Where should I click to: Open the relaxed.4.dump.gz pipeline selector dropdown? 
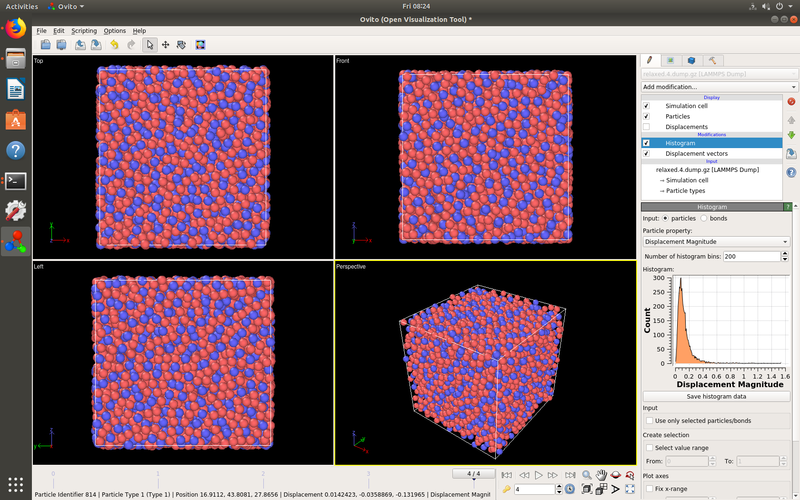point(719,74)
